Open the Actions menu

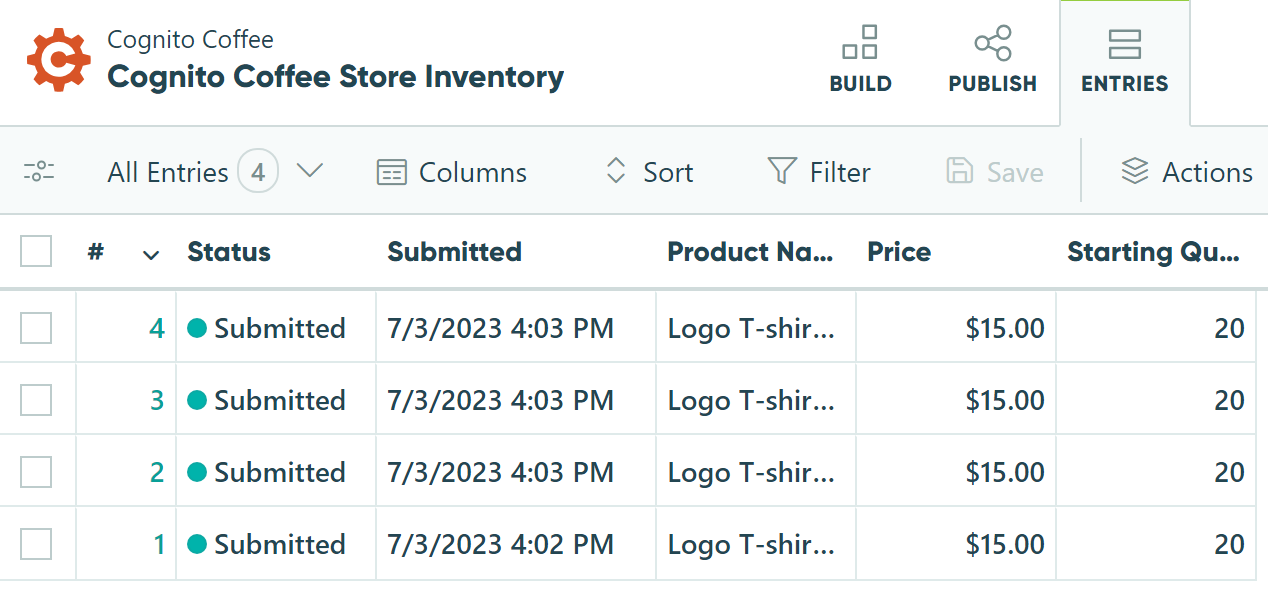1186,172
